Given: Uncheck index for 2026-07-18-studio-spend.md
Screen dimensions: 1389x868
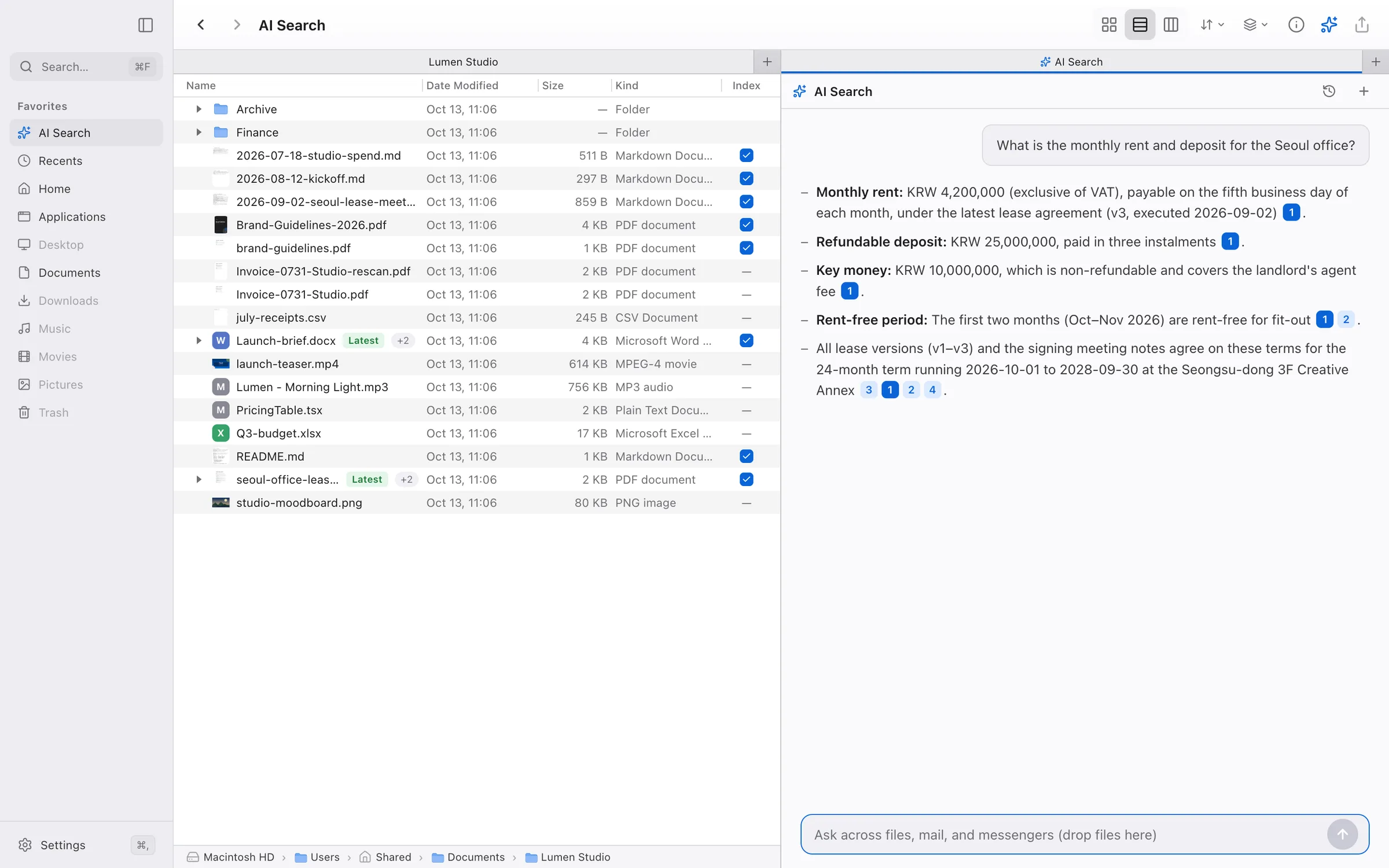Looking at the screenshot, I should coord(746,156).
